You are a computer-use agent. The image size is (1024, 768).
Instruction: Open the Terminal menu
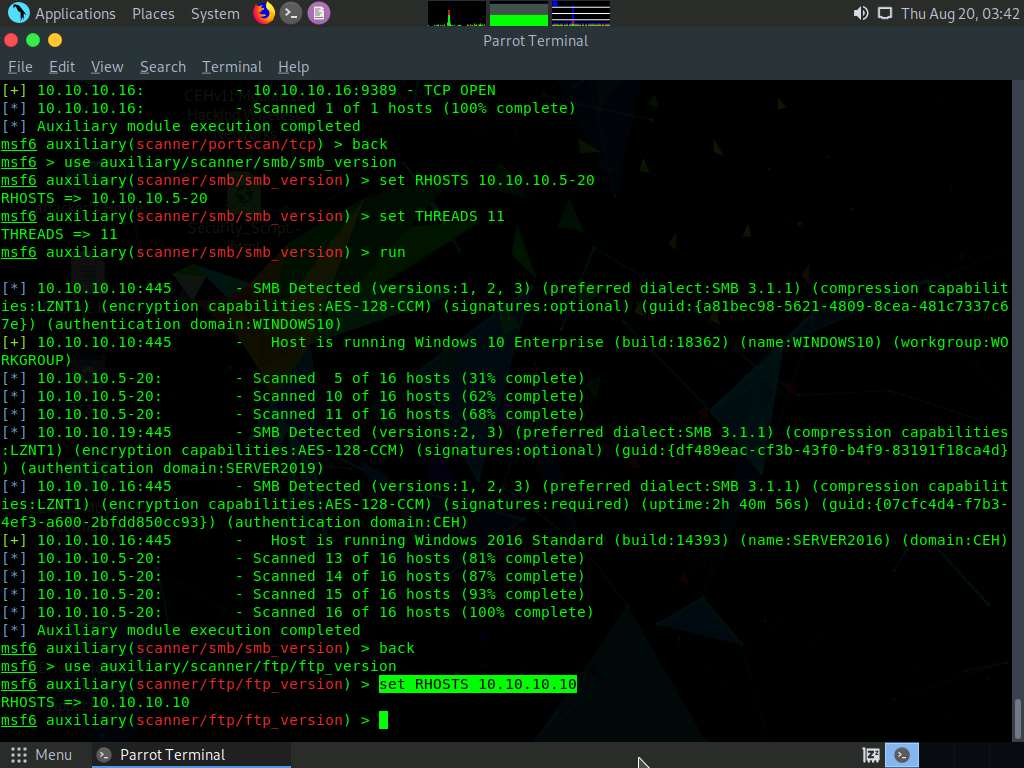point(232,67)
